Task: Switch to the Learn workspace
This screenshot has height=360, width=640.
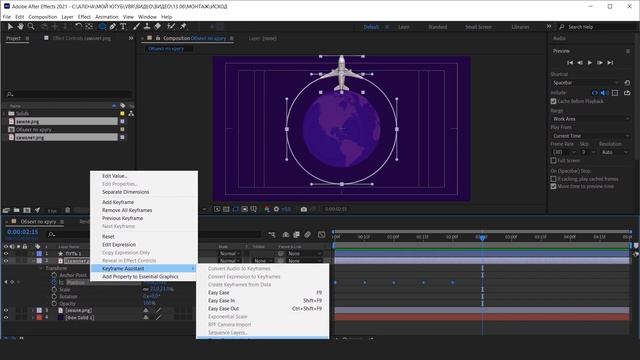Action: tap(404, 27)
